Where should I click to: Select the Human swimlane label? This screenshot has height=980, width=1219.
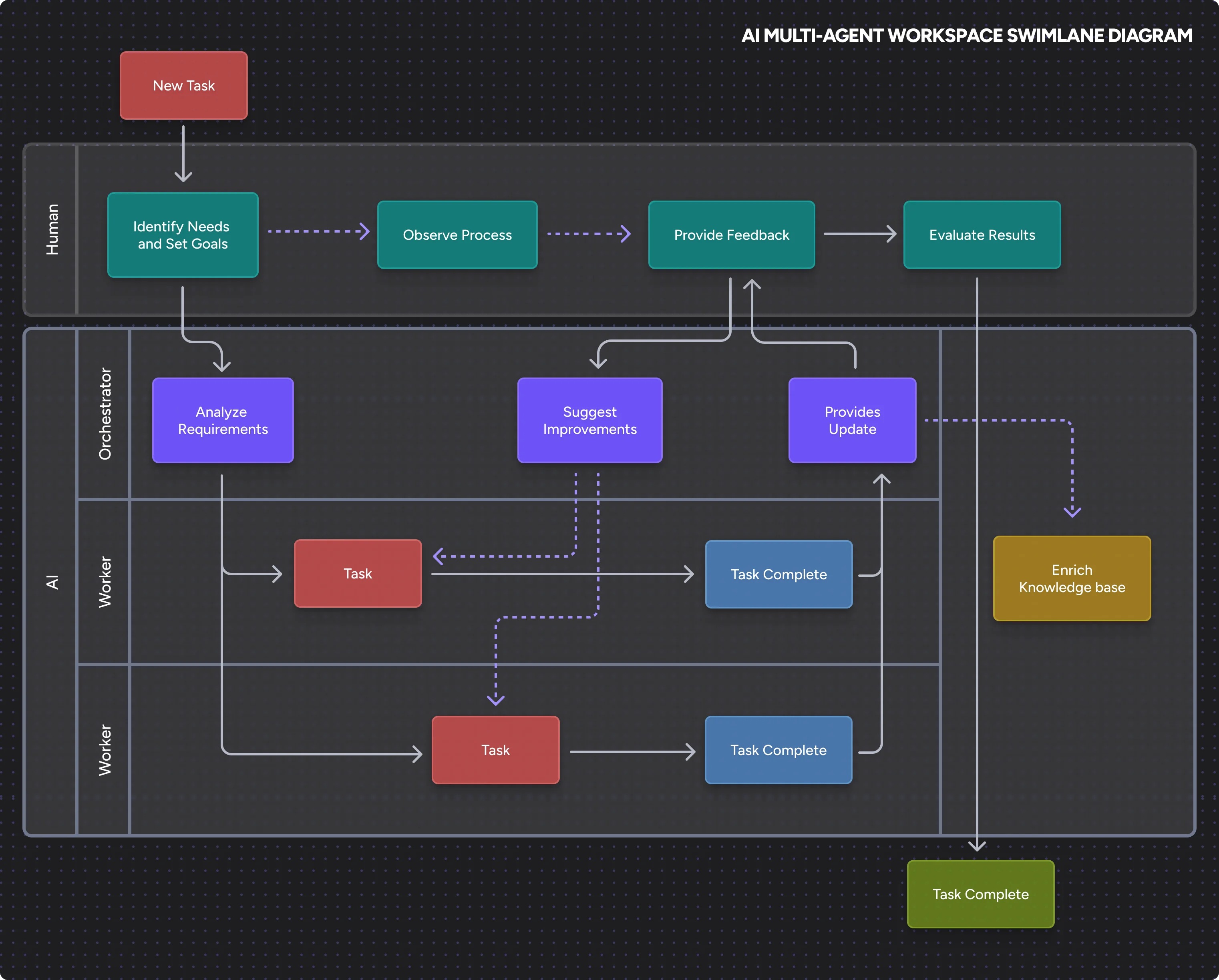52,229
